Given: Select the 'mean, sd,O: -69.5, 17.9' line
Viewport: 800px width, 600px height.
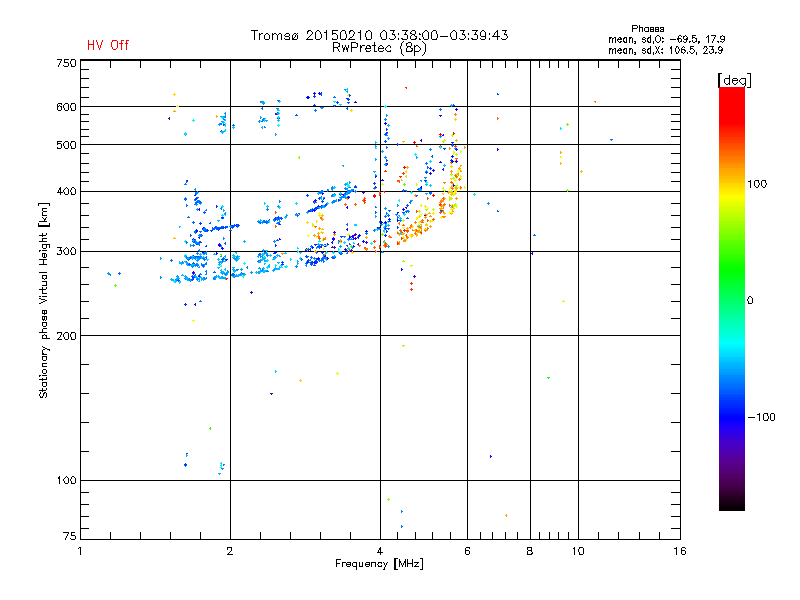Looking at the screenshot, I should click(x=666, y=39).
